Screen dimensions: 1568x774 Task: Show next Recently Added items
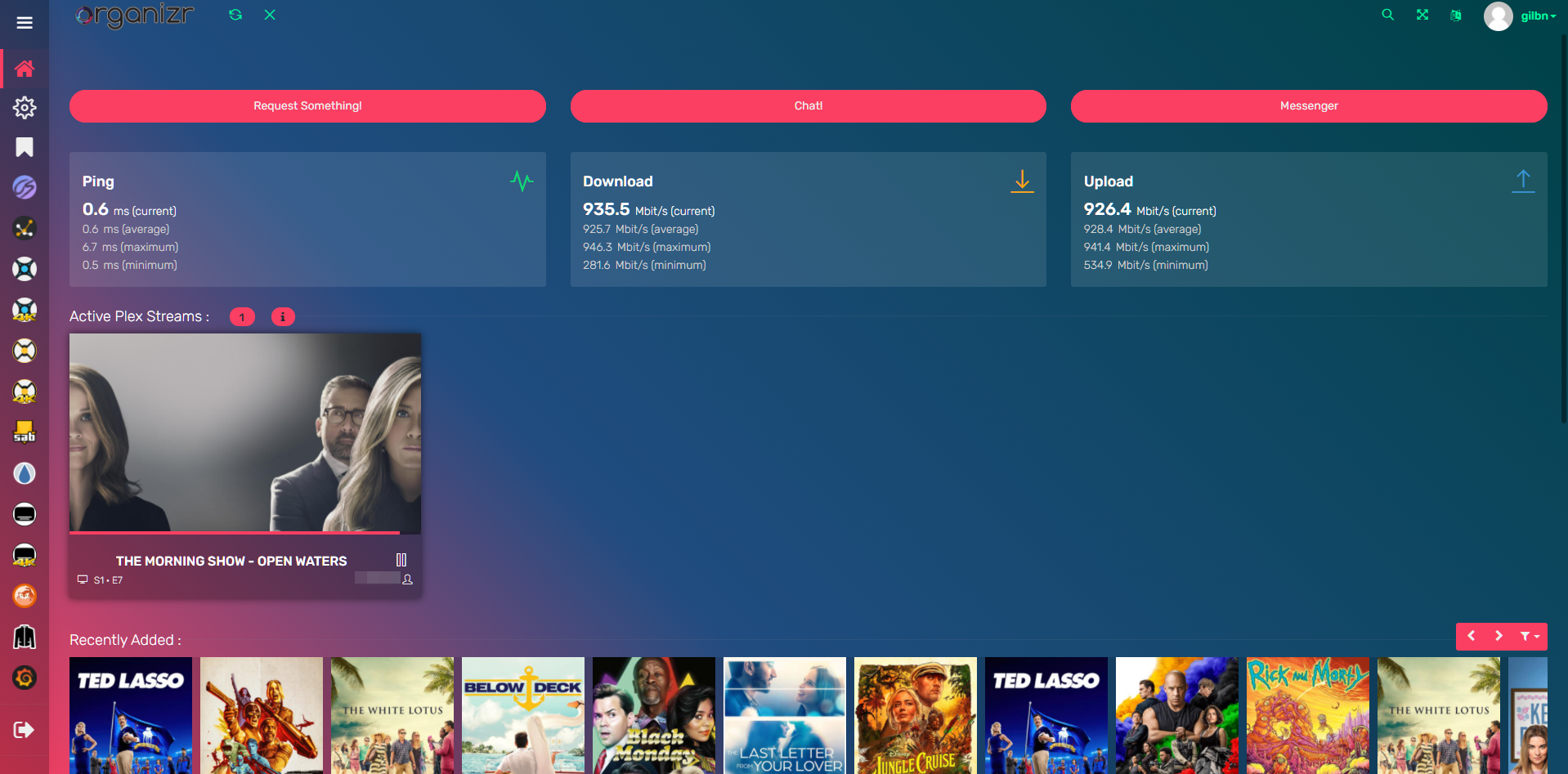pyautogui.click(x=1499, y=637)
